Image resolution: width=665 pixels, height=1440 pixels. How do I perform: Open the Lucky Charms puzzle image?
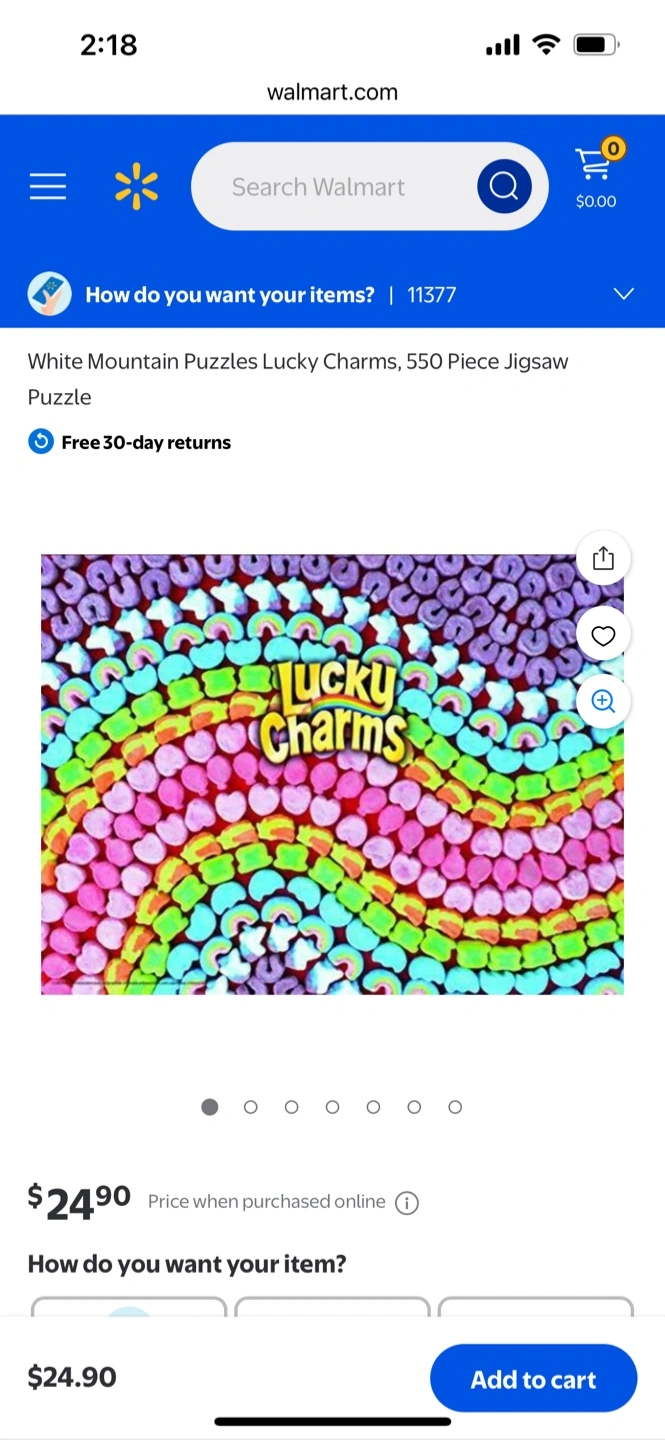pos(332,774)
